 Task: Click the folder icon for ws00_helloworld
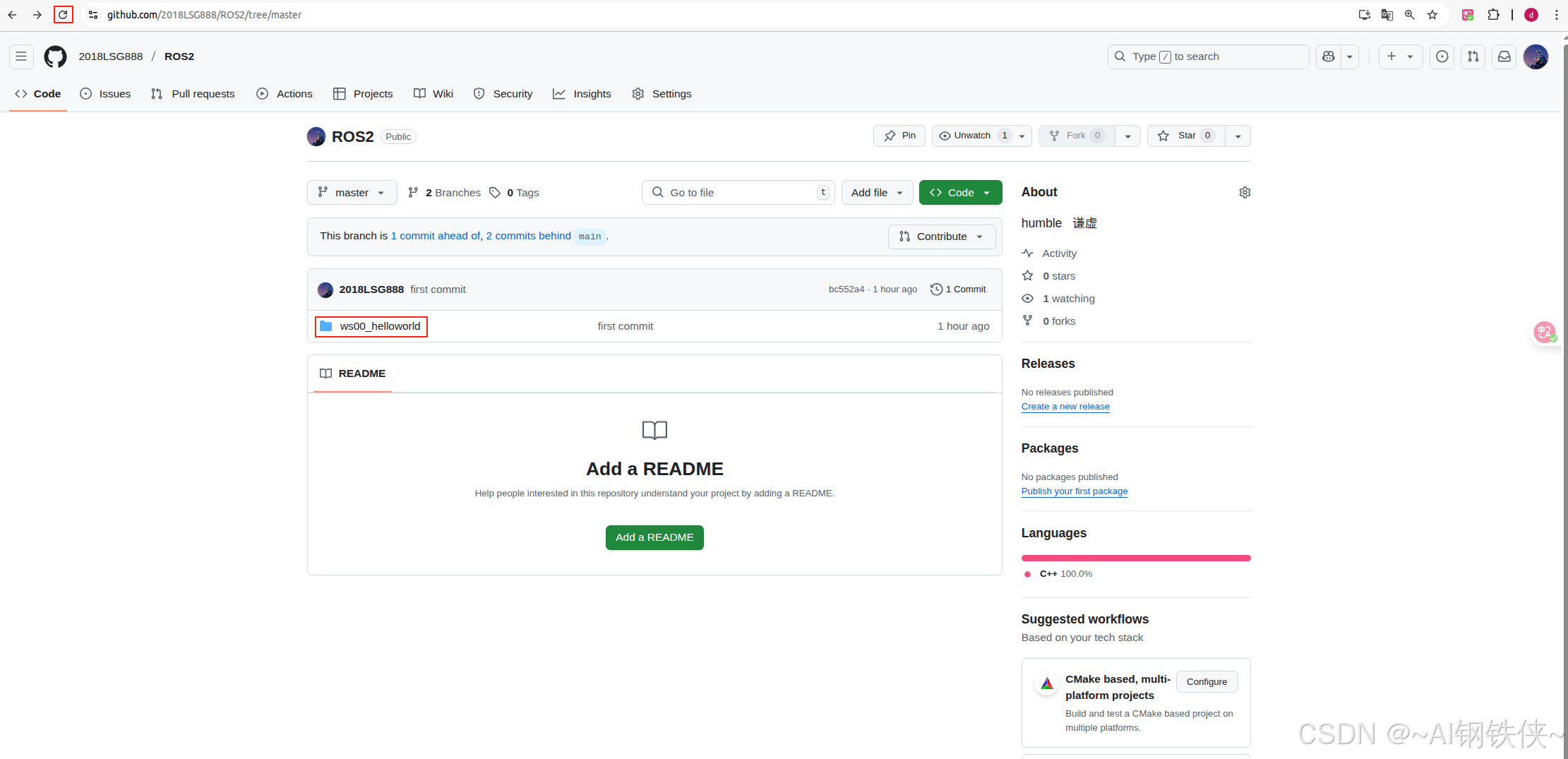coord(325,326)
